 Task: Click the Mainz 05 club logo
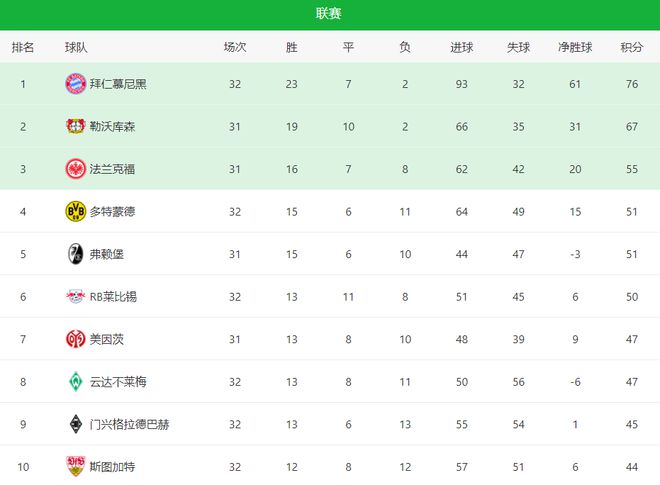pyautogui.click(x=76, y=339)
